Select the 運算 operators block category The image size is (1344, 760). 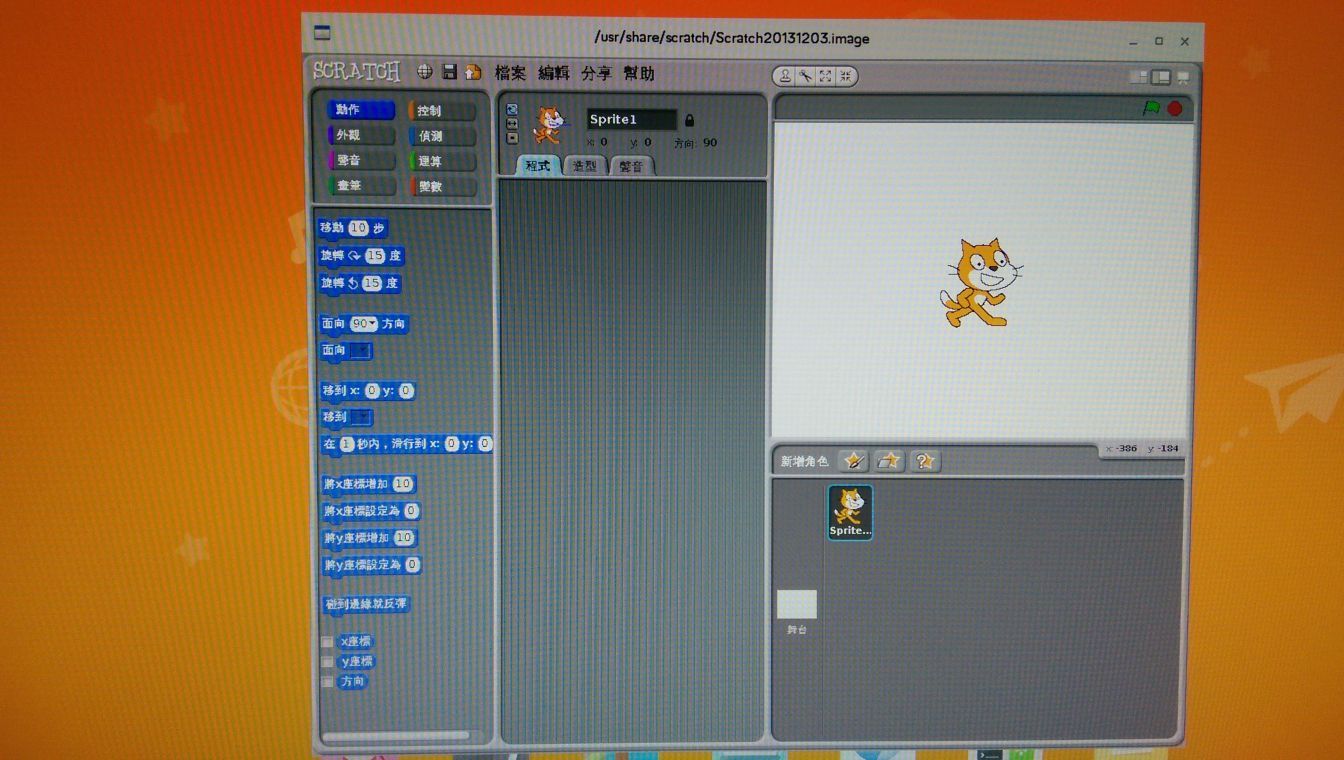(442, 161)
